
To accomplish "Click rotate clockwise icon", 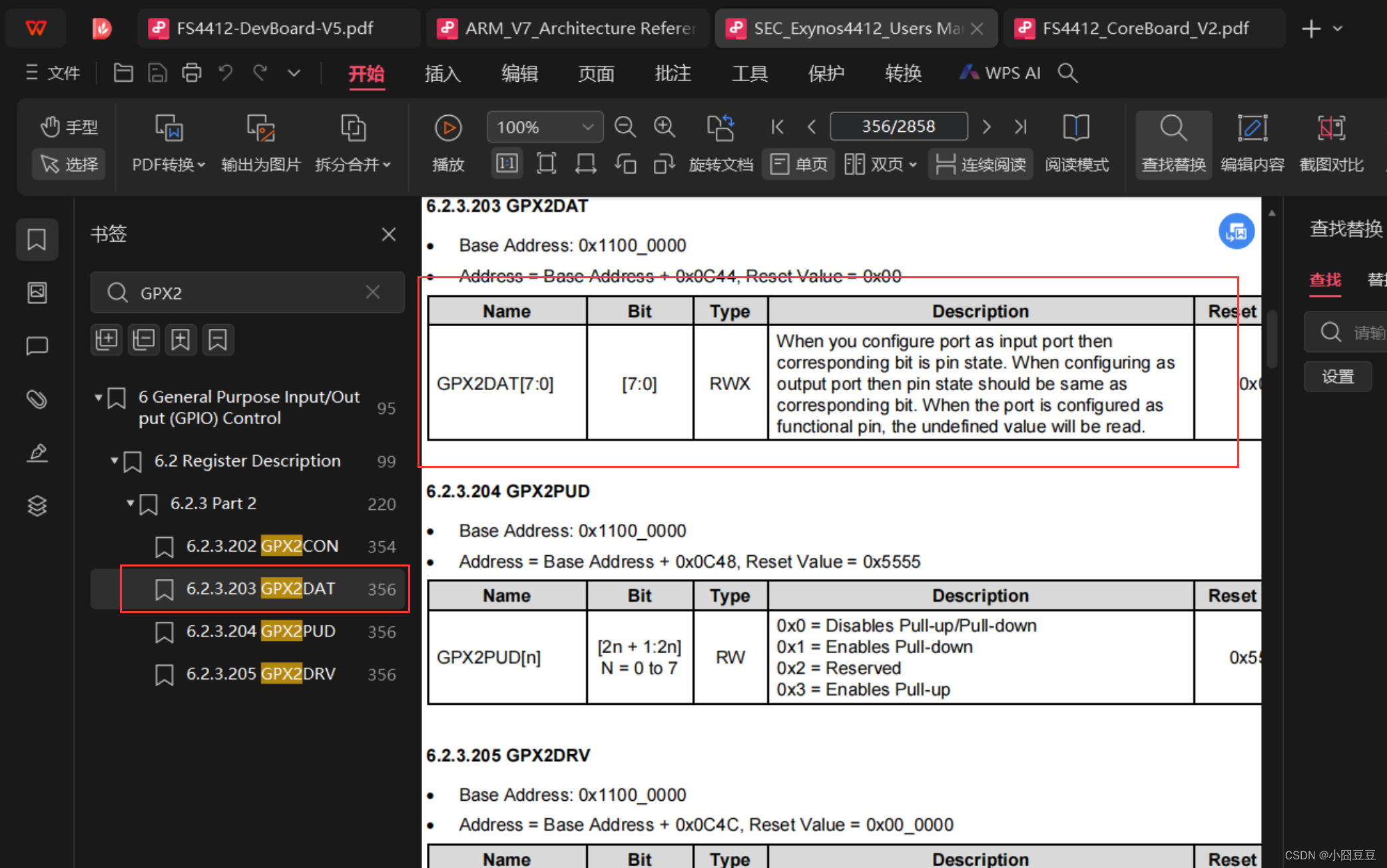I will [664, 164].
